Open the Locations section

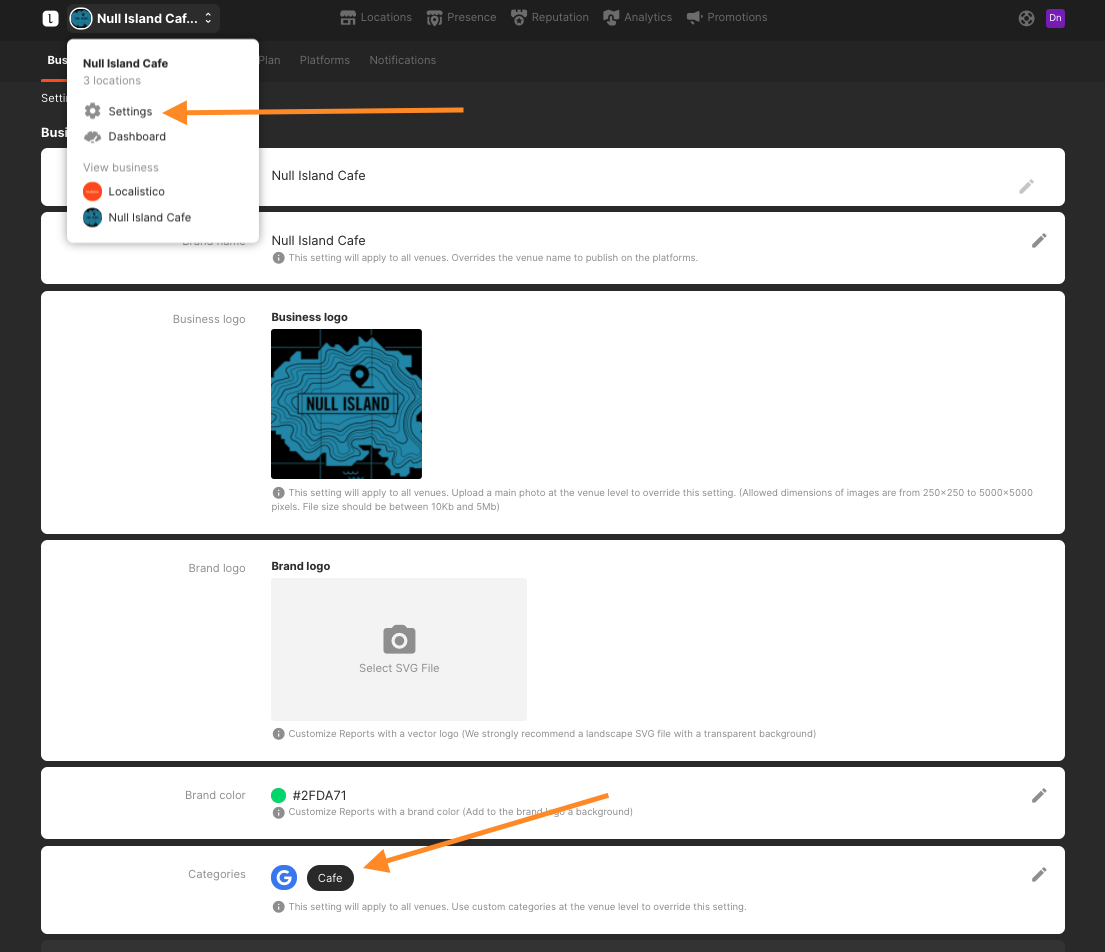click(x=376, y=18)
